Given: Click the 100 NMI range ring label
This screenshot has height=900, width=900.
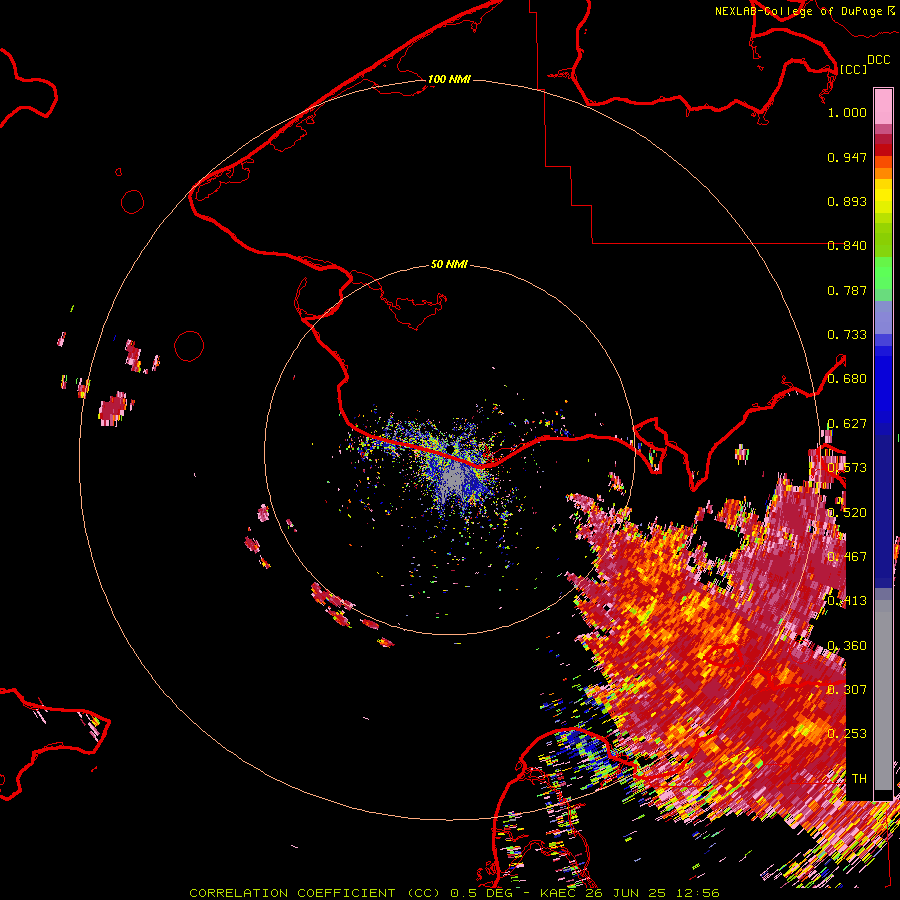Looking at the screenshot, I should tap(449, 79).
